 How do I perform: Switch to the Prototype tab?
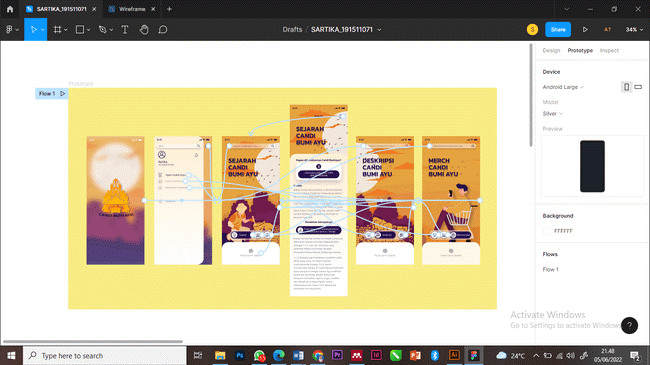(580, 50)
